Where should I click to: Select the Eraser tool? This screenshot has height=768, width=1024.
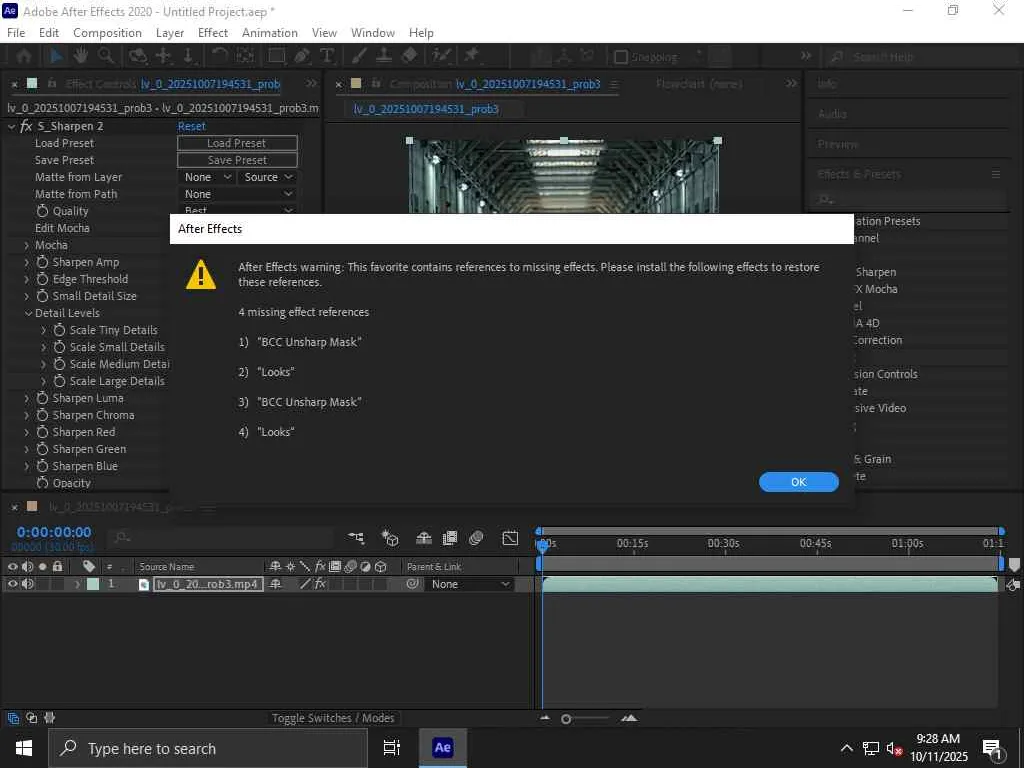coord(408,57)
